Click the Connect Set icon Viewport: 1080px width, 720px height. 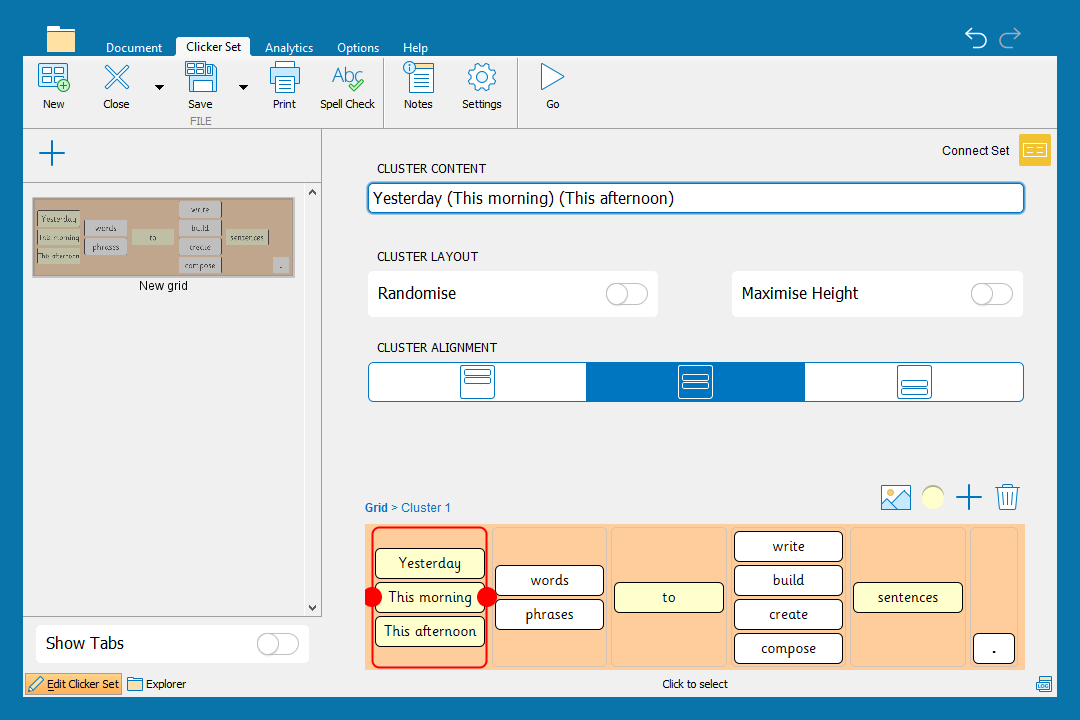pos(1034,150)
